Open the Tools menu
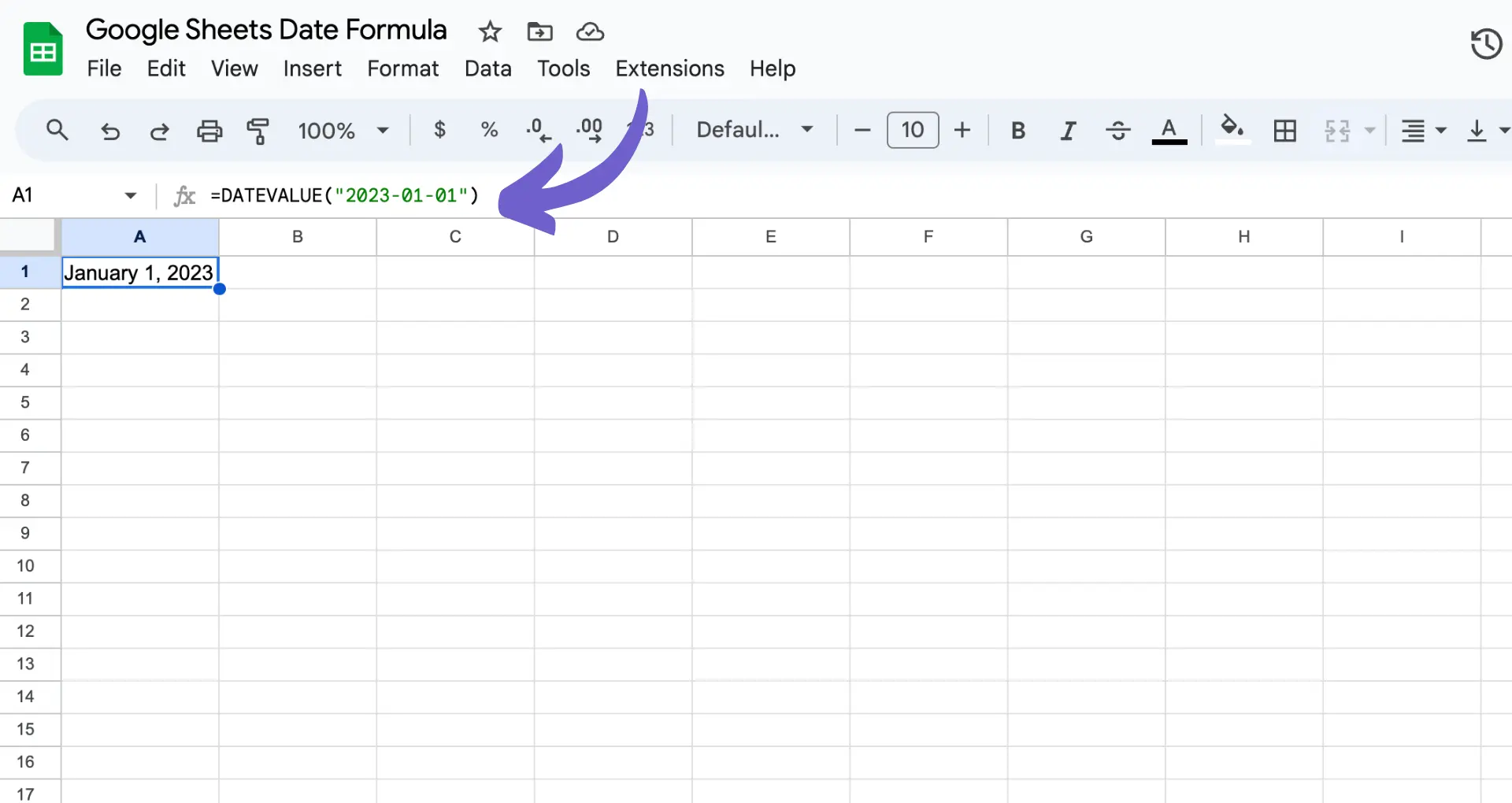This screenshot has width=1512, height=803. pyautogui.click(x=563, y=68)
